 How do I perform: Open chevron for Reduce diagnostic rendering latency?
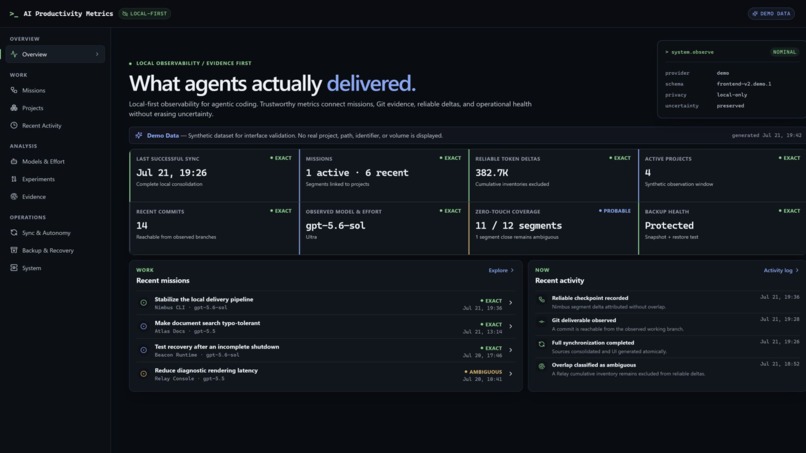pos(510,374)
